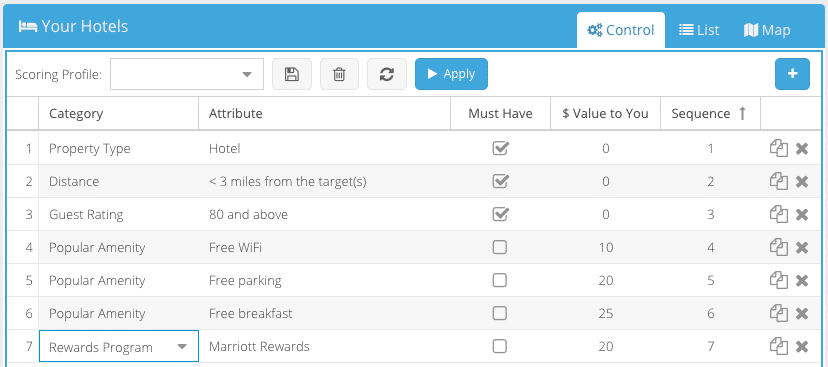Image resolution: width=828 pixels, height=367 pixels.
Task: Open the Map tab
Action: tap(767, 30)
